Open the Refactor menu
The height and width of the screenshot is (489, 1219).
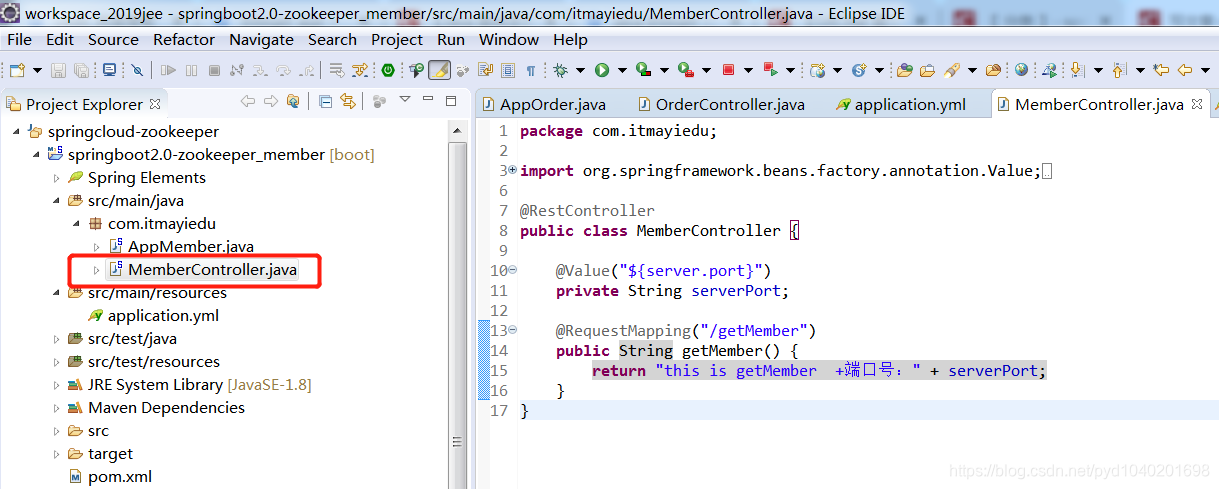point(184,39)
